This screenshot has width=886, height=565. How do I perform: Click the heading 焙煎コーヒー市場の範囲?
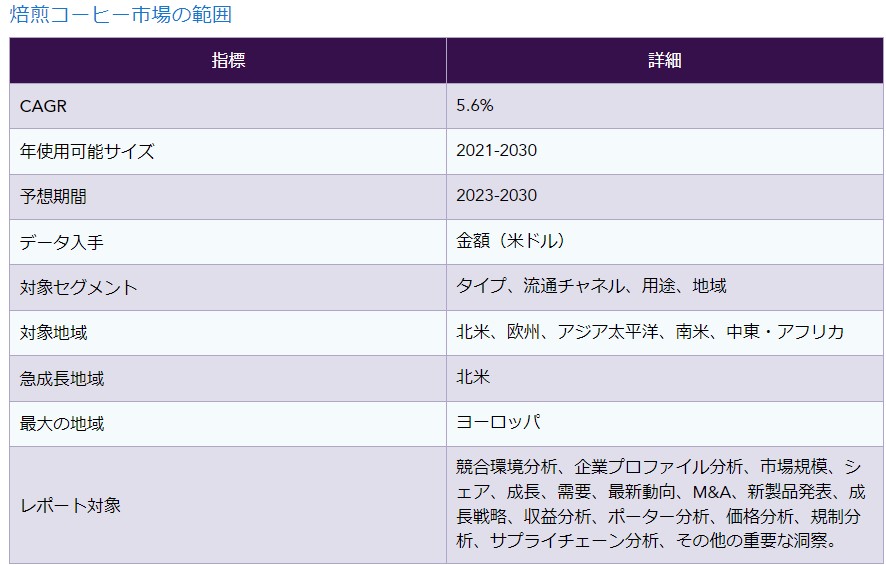(x=121, y=14)
